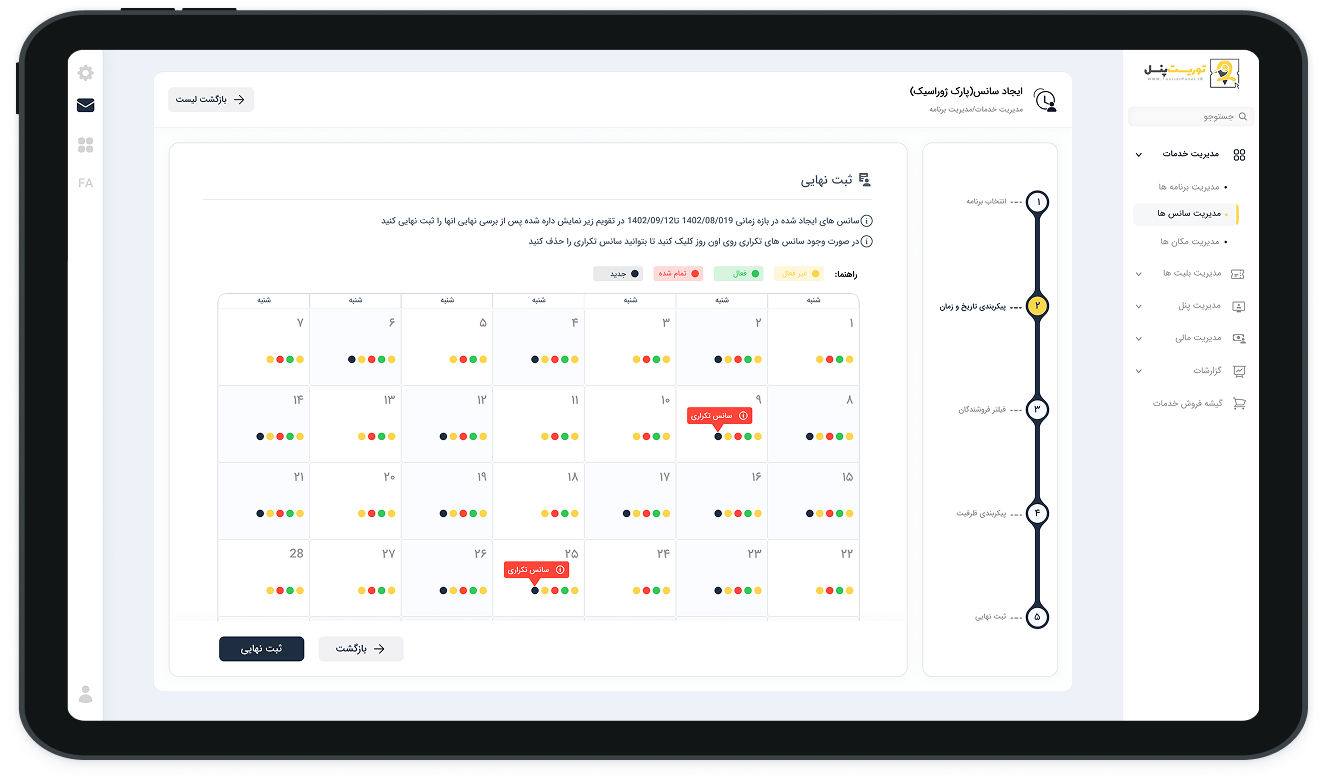Click the مدیریت بلیت ها ticket icon
1322x783 pixels.
pyautogui.click(x=1239, y=273)
